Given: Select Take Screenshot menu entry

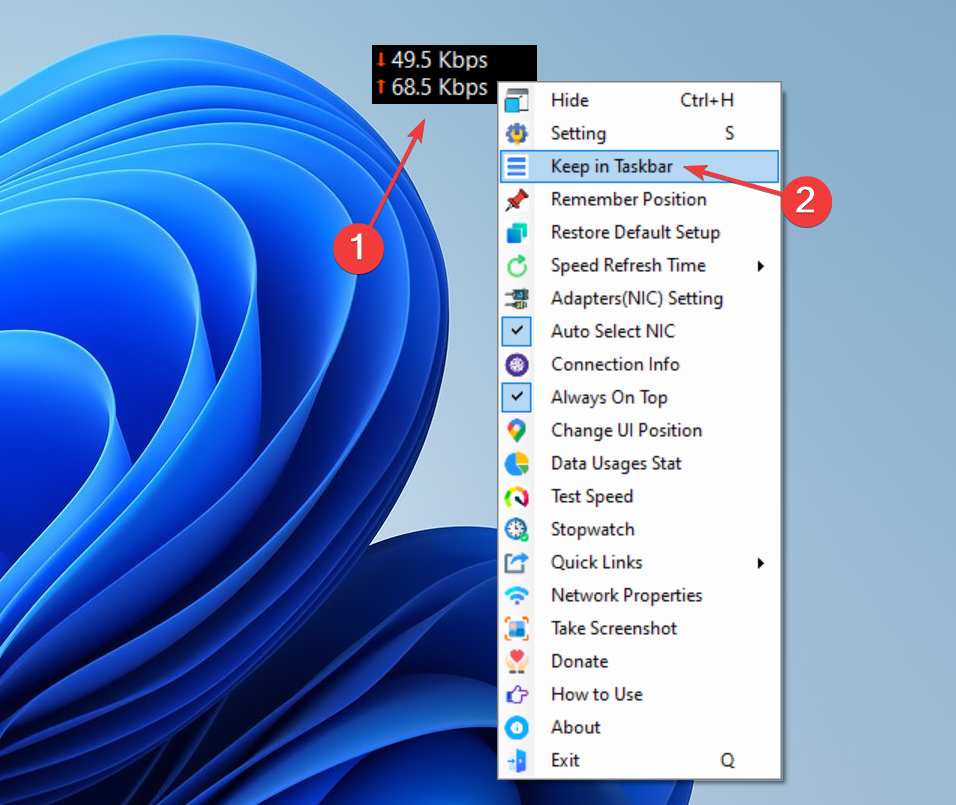Looking at the screenshot, I should (640, 628).
